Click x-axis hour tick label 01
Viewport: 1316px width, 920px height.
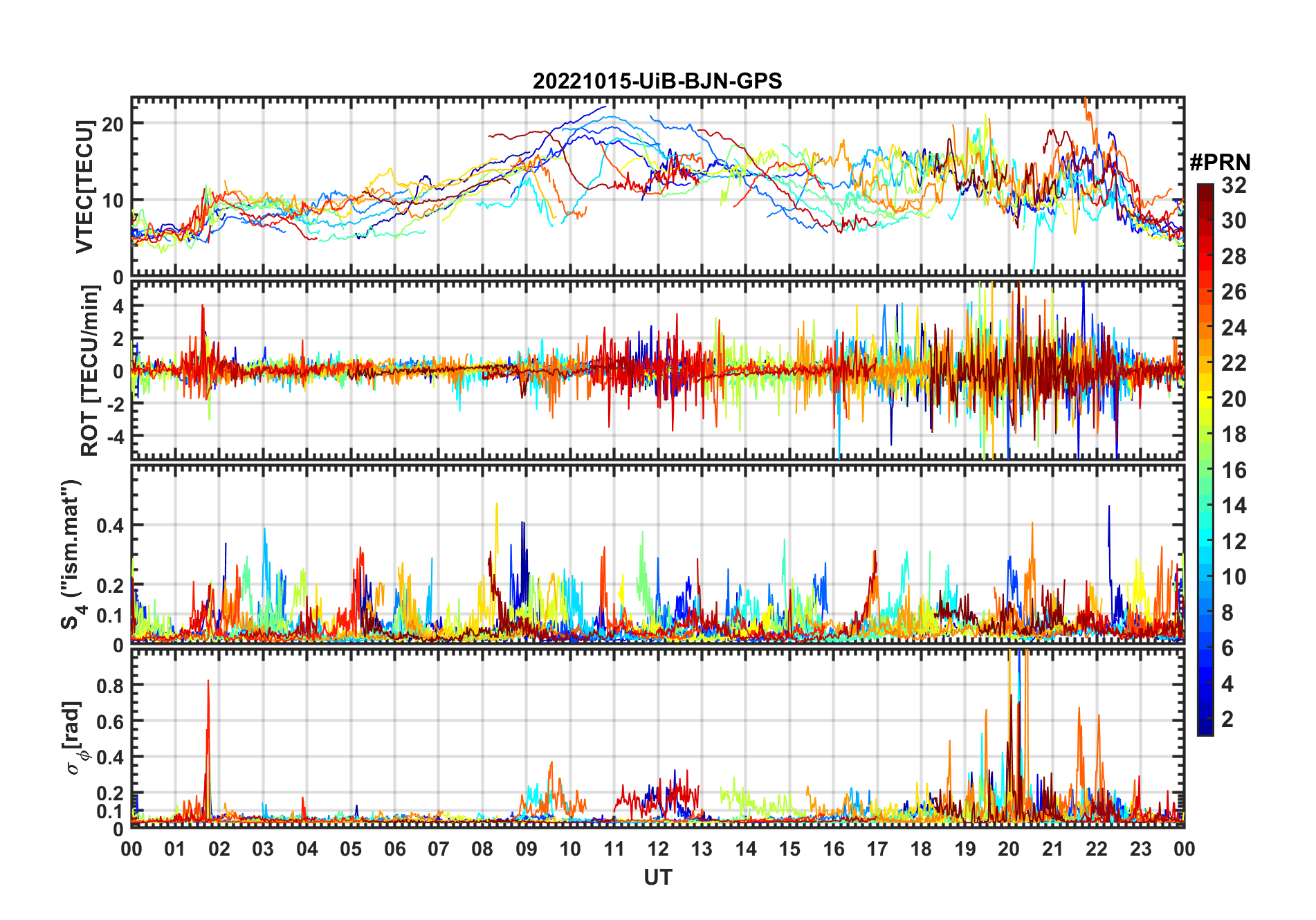tap(175, 849)
